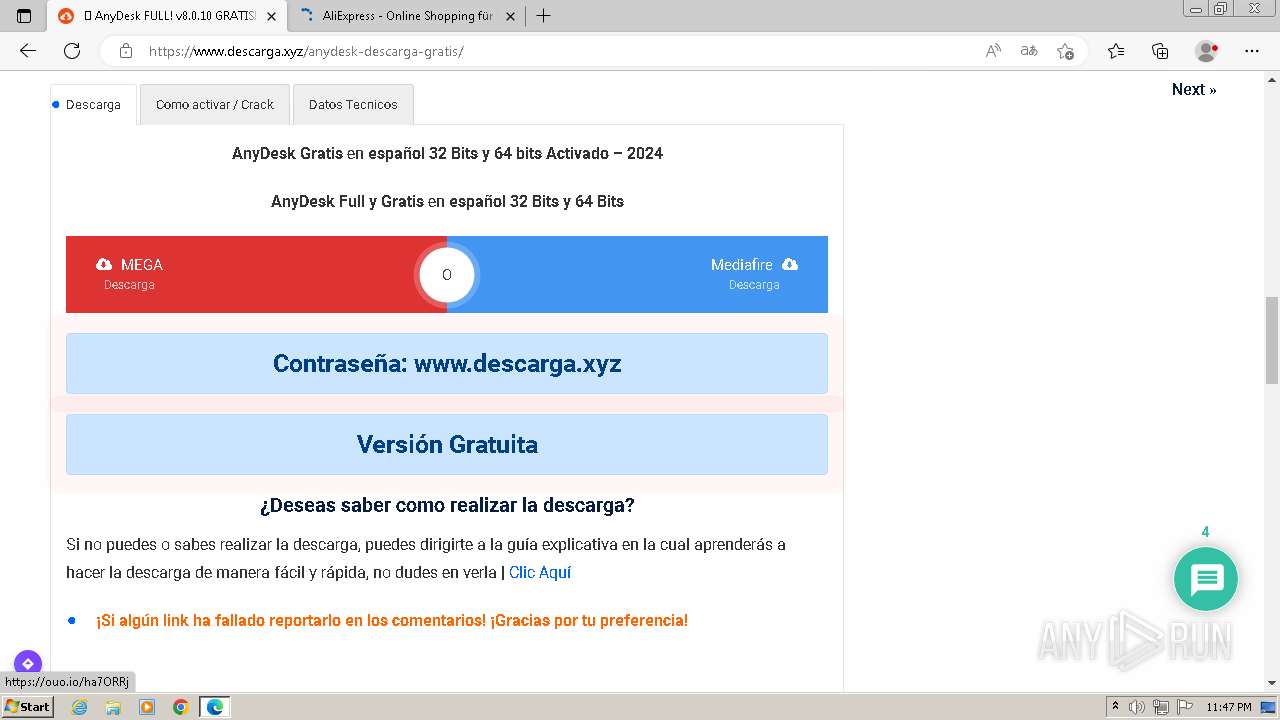This screenshot has width=1280, height=720.
Task: Open the comments chat bubble button
Action: tap(1206, 579)
